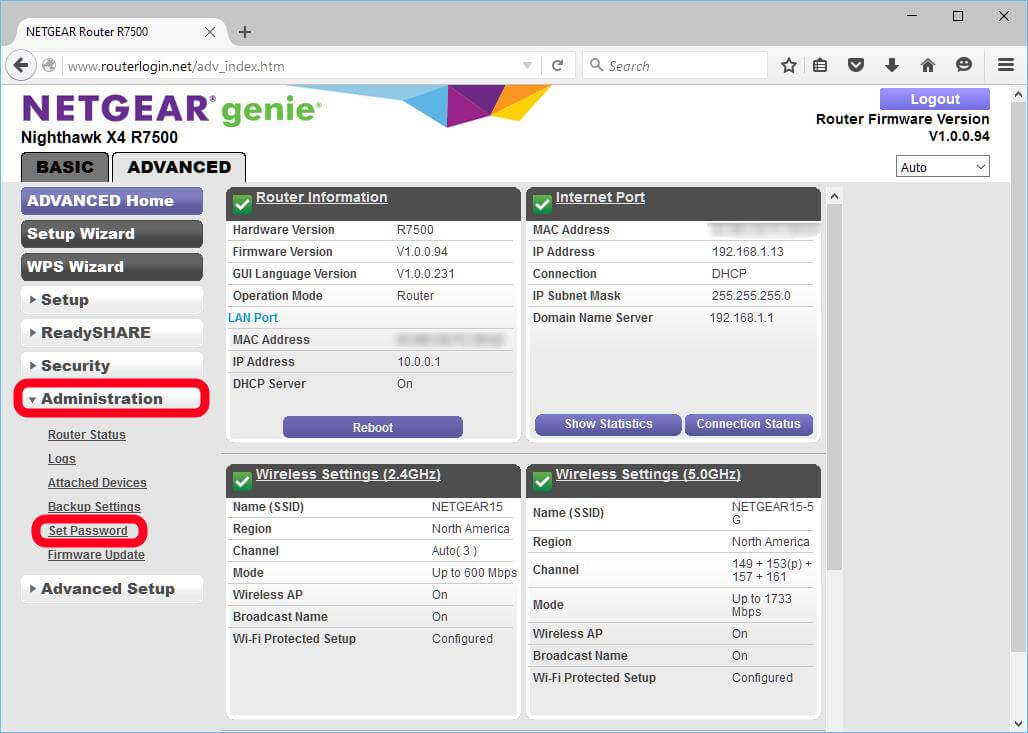Click the browser back arrow button
This screenshot has height=733, width=1028.
[x=21, y=65]
